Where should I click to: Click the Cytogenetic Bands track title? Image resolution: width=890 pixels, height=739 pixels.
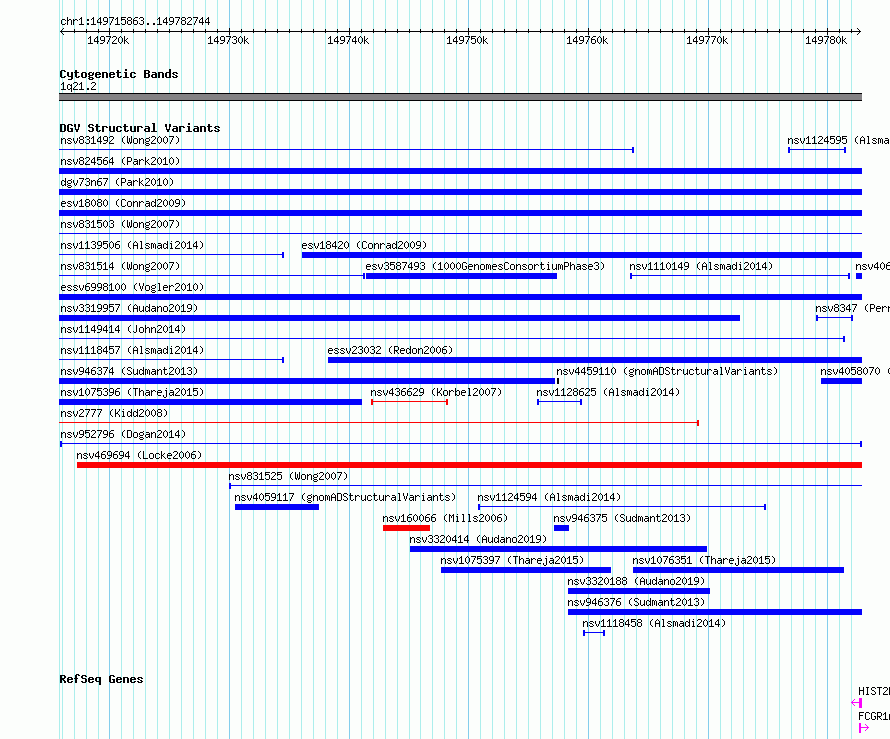tap(119, 74)
